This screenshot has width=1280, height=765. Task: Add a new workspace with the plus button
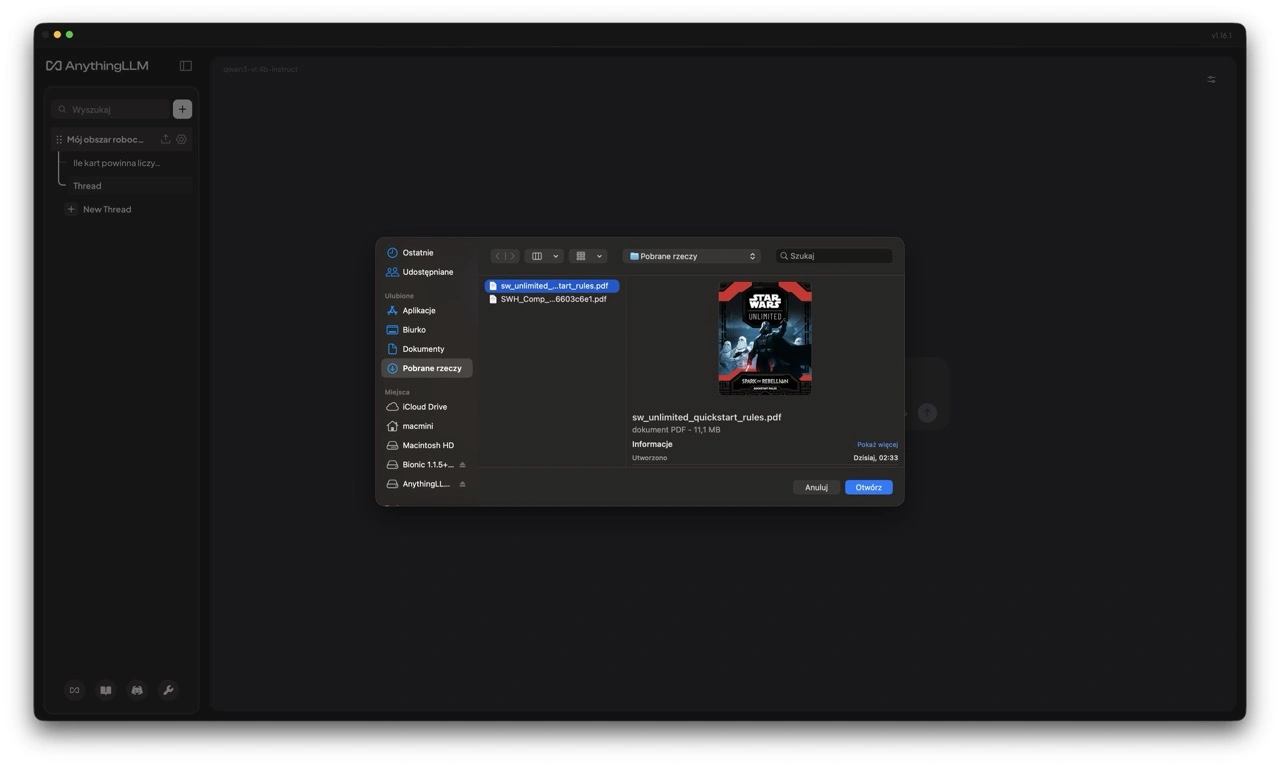point(182,109)
